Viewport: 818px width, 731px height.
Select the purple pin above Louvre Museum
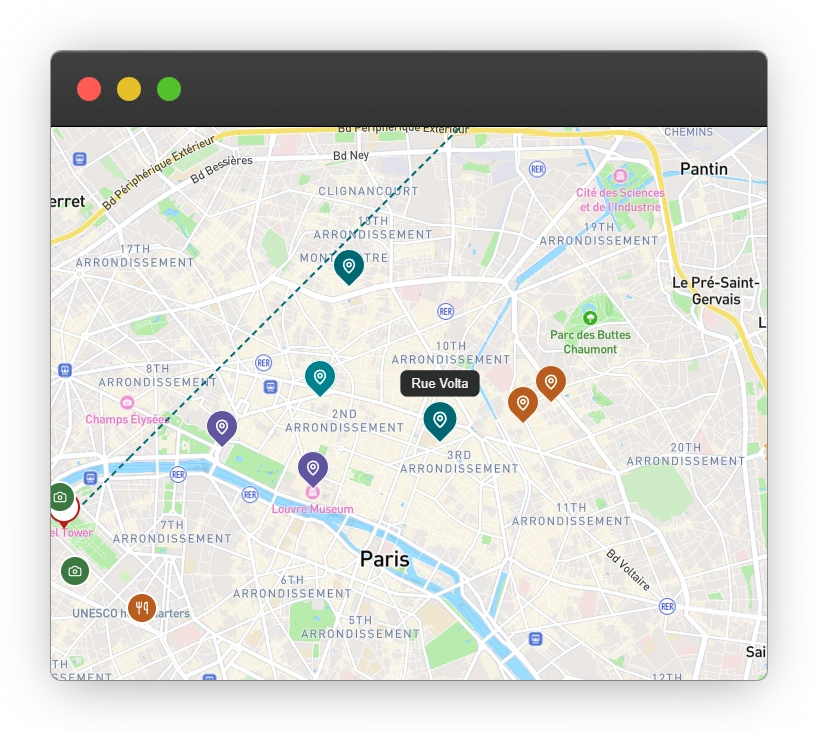point(312,468)
